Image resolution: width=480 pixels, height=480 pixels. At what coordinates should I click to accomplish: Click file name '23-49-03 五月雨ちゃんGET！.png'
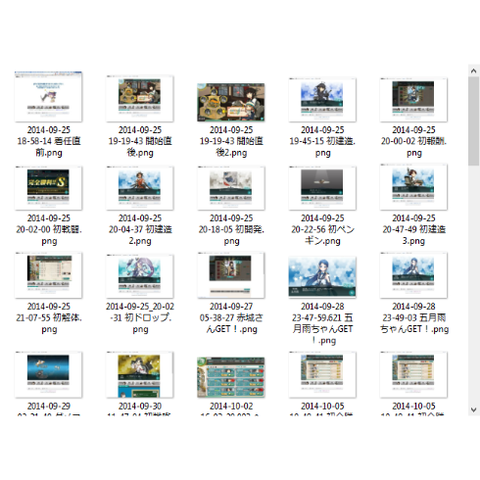414,318
